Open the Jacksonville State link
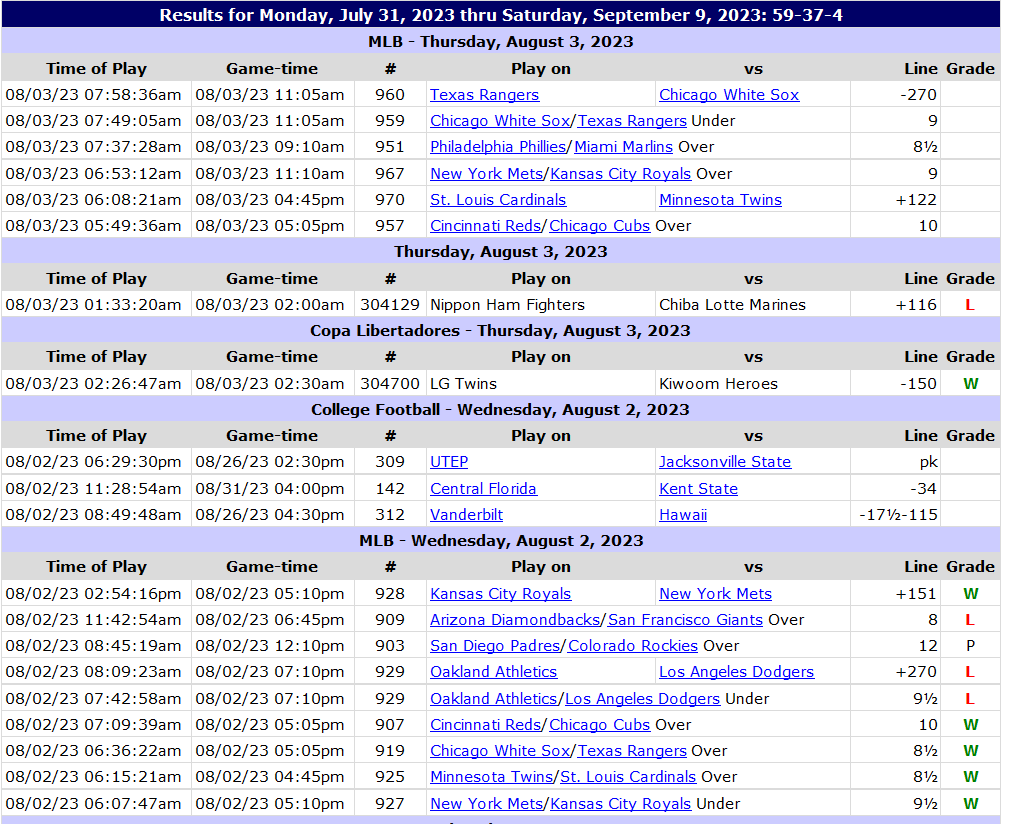Screen dimensions: 1011x824 (x=725, y=462)
